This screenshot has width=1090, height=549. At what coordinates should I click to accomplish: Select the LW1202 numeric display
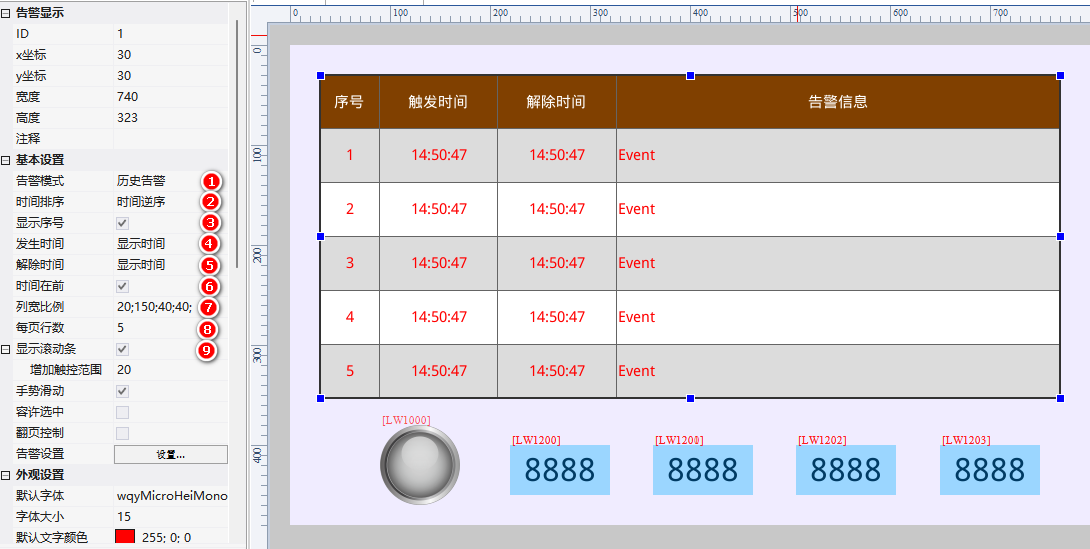845,470
